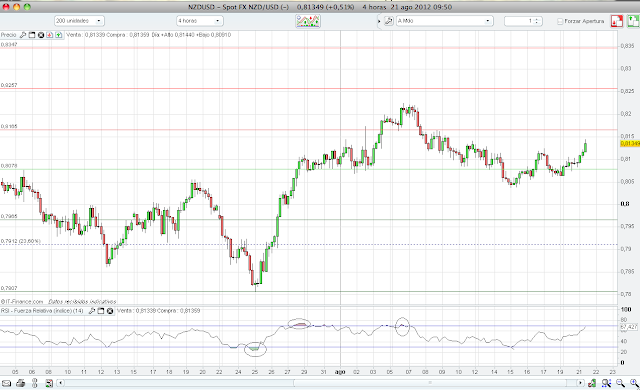Open RSI indicator wrench settings
Viewport: 640px width, 390px height.
(x=92, y=311)
